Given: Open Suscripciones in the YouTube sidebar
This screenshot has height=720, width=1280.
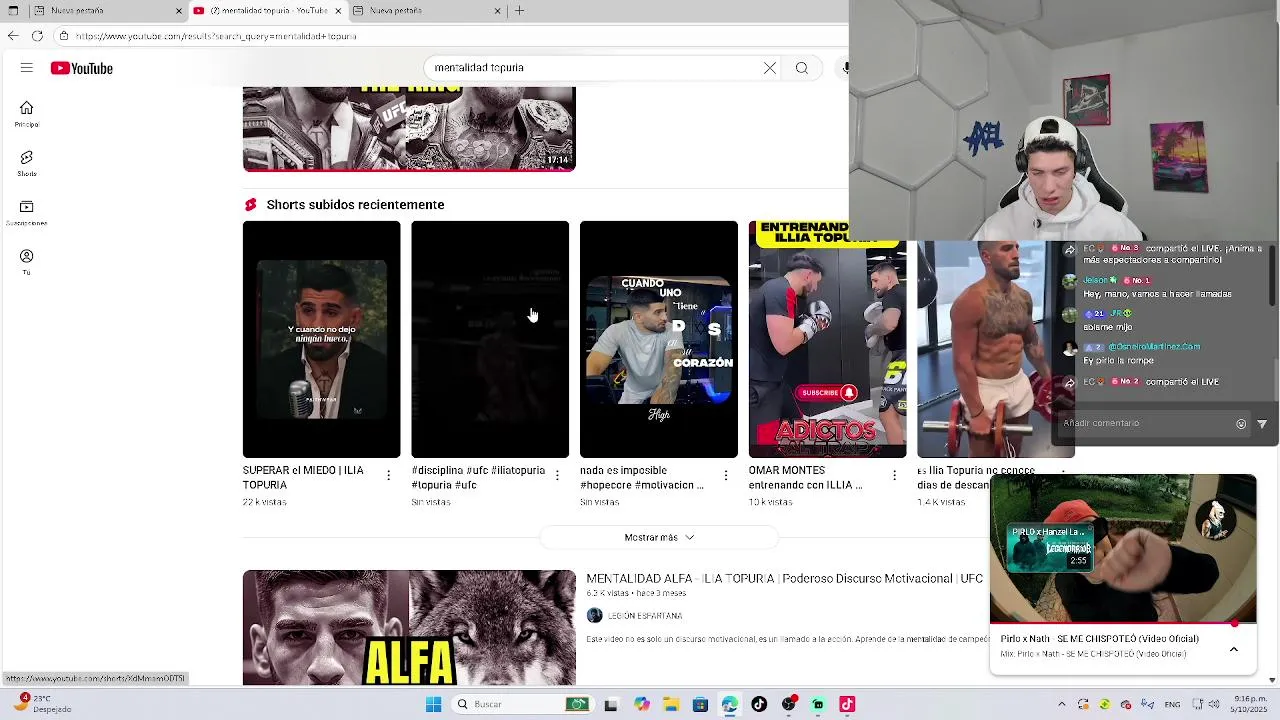Looking at the screenshot, I should point(27,213).
